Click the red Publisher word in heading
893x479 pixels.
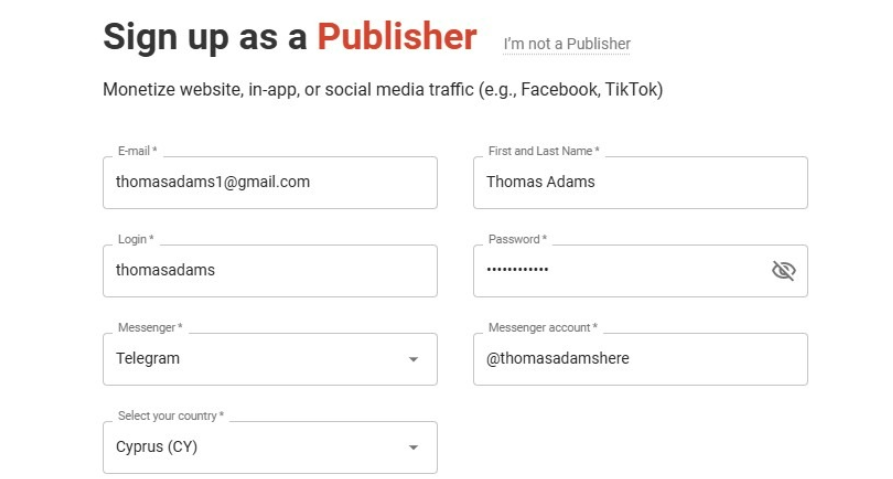397,37
